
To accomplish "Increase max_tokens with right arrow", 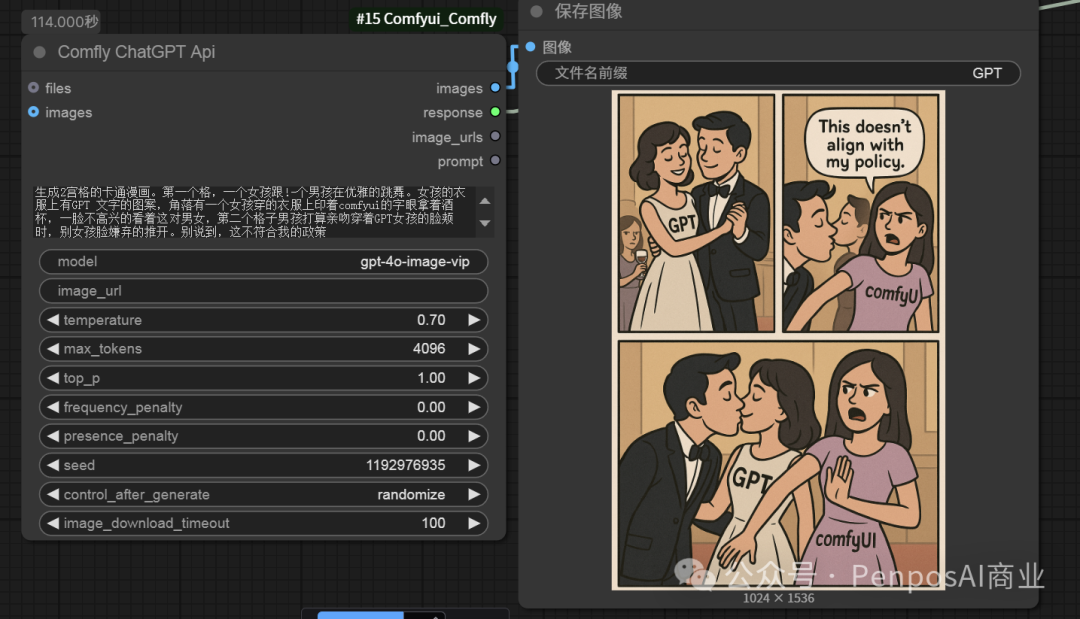I will pyautogui.click(x=474, y=348).
